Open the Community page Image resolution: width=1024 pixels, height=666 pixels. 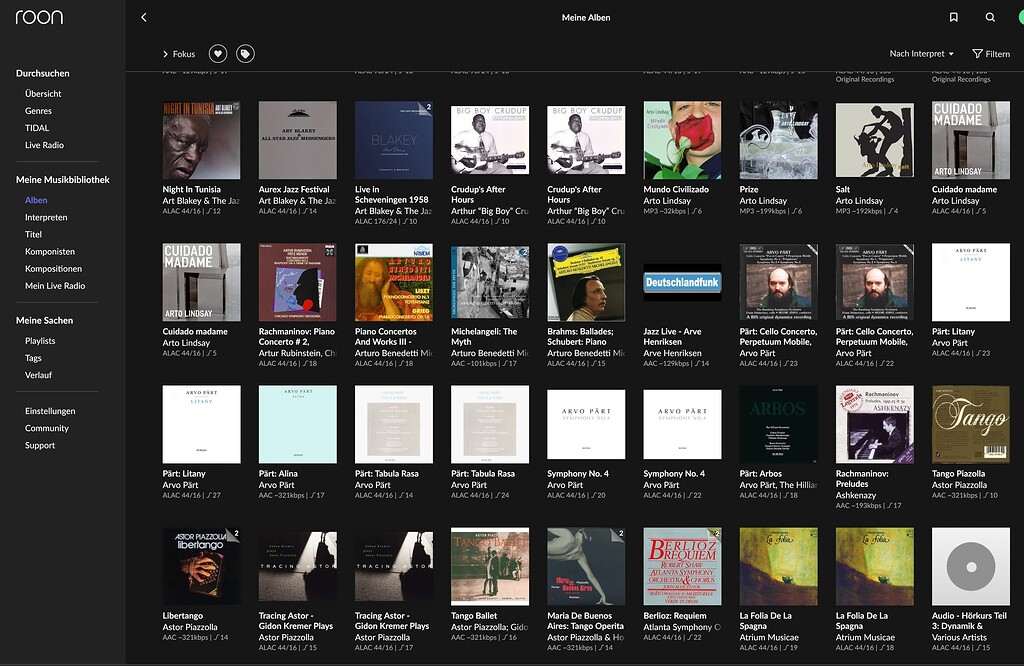click(x=47, y=428)
